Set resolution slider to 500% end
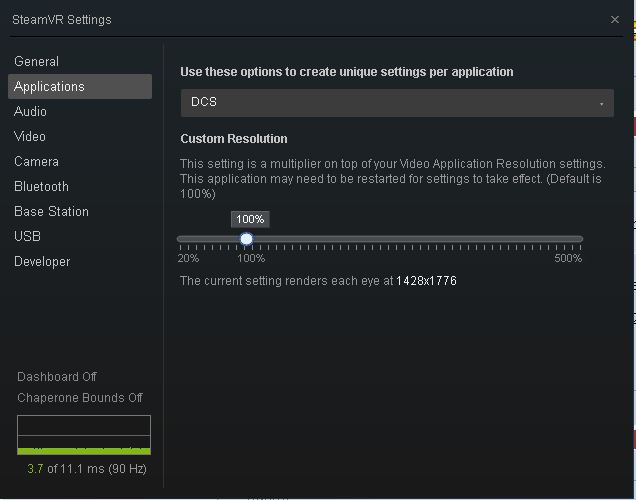This screenshot has height=500, width=636. pos(581,239)
